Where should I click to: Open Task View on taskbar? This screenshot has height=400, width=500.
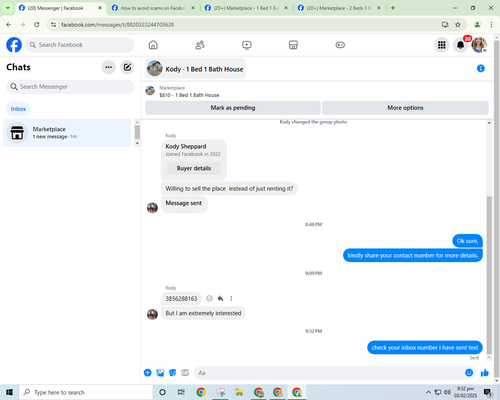[181, 392]
